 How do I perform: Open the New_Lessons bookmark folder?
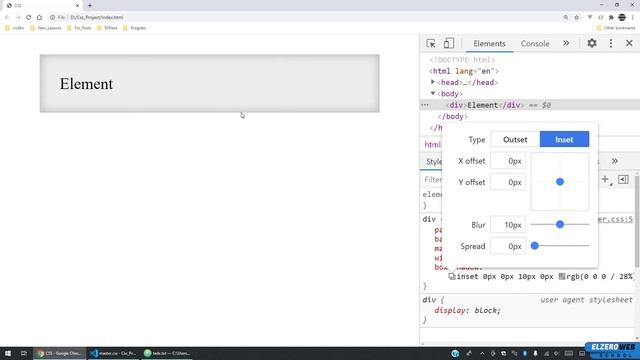(x=46, y=28)
